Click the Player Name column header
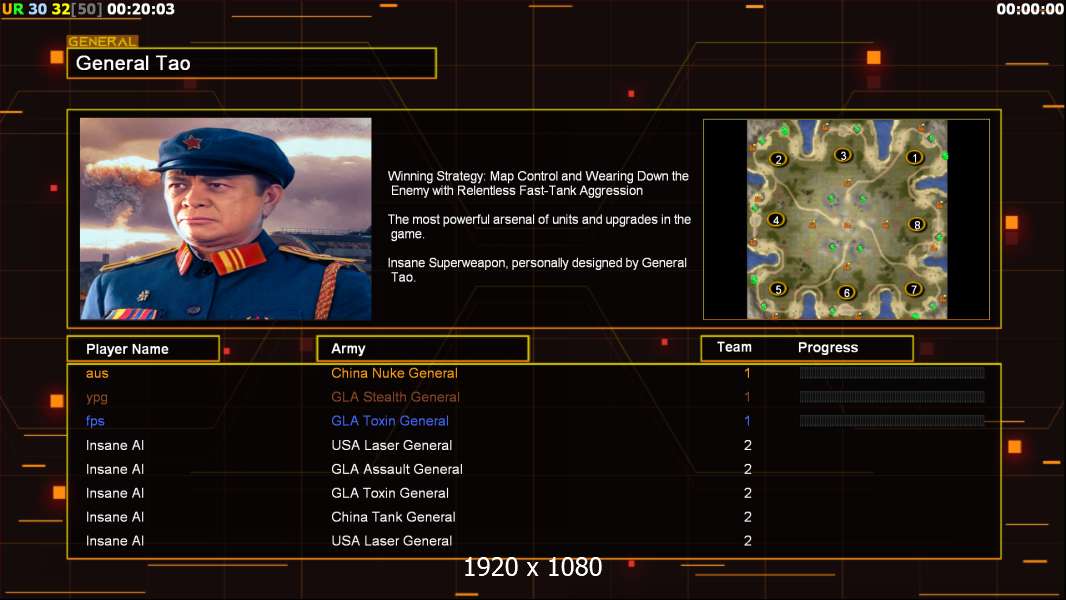Image resolution: width=1066 pixels, height=600 pixels. point(143,349)
